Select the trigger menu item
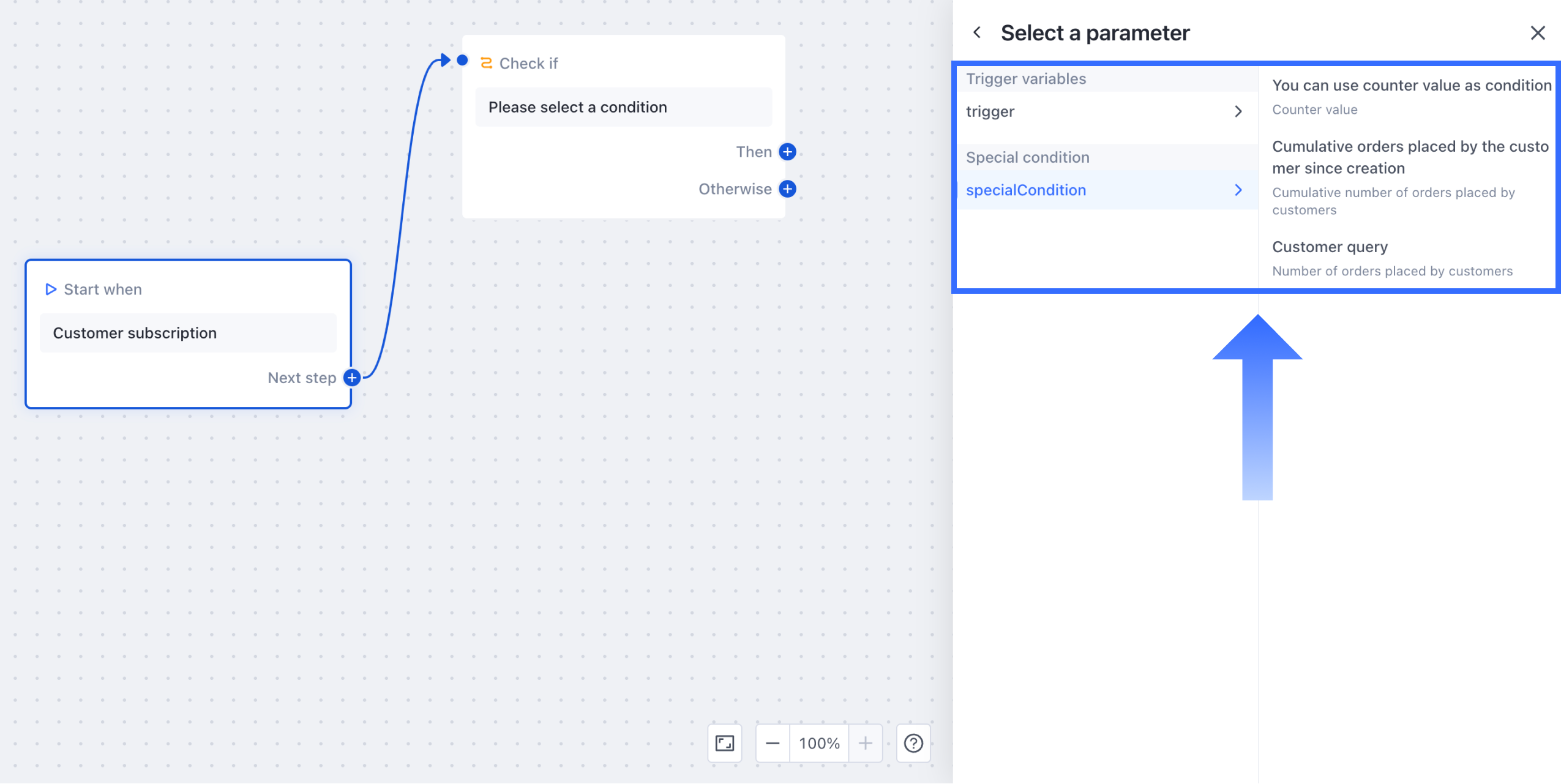This screenshot has height=784, width=1561. click(990, 111)
